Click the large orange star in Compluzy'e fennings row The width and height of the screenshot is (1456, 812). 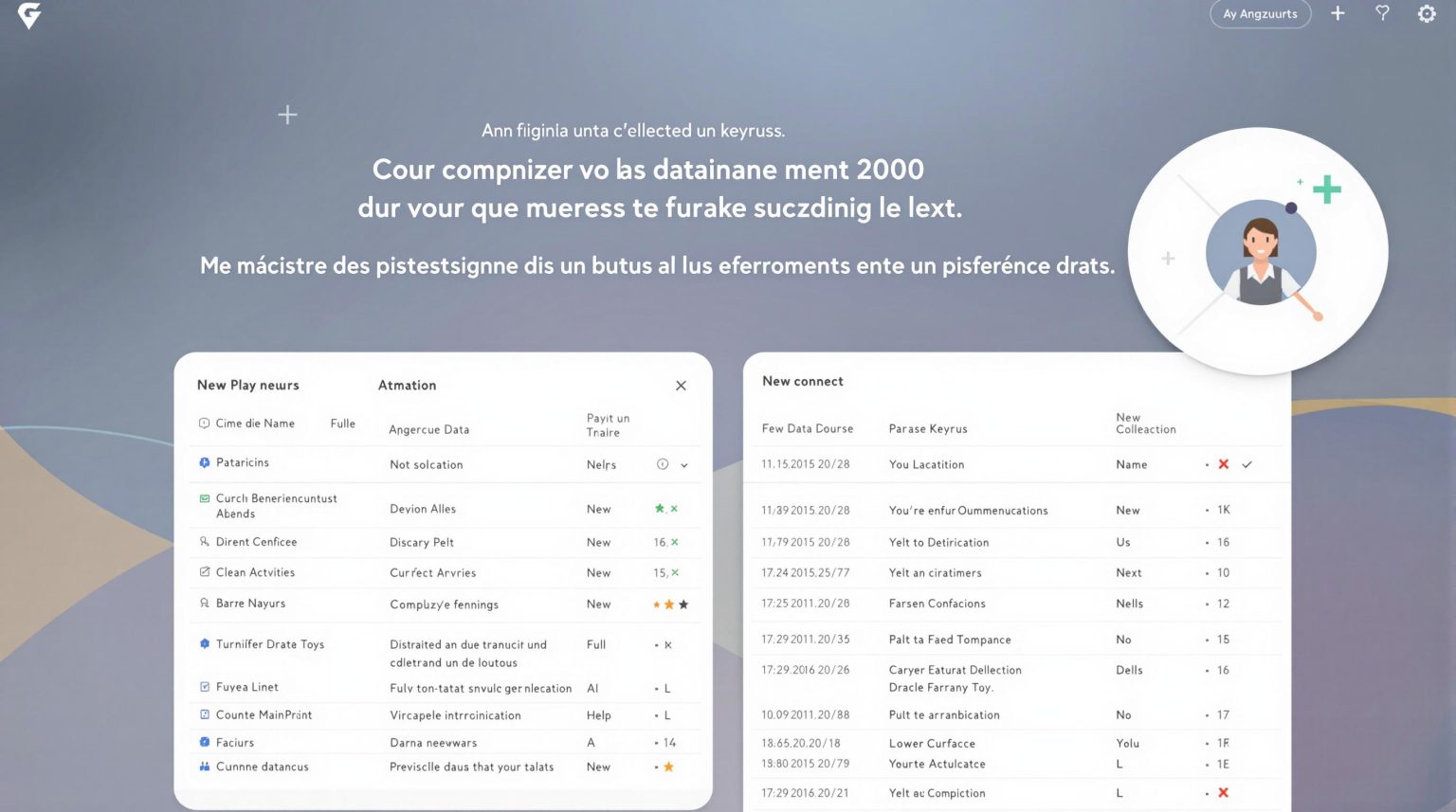(x=669, y=604)
